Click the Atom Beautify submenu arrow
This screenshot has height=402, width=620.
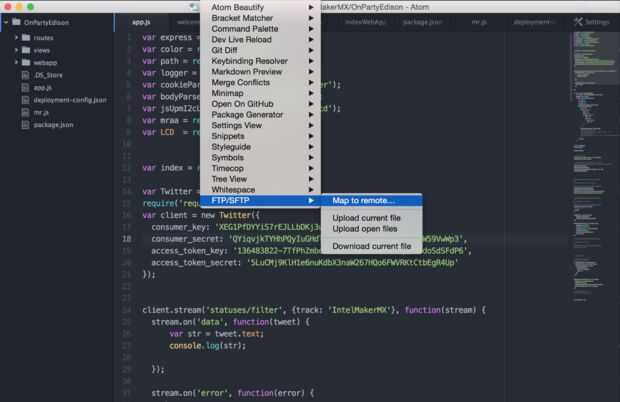click(x=311, y=7)
